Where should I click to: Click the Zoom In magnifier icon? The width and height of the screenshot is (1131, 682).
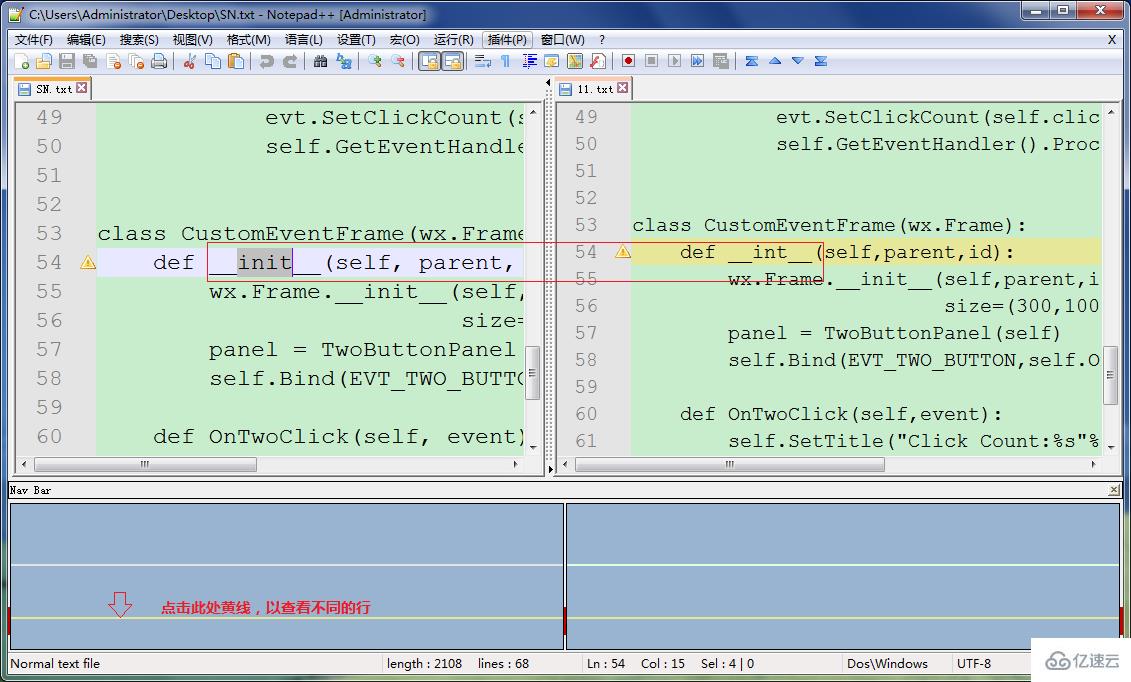374,61
